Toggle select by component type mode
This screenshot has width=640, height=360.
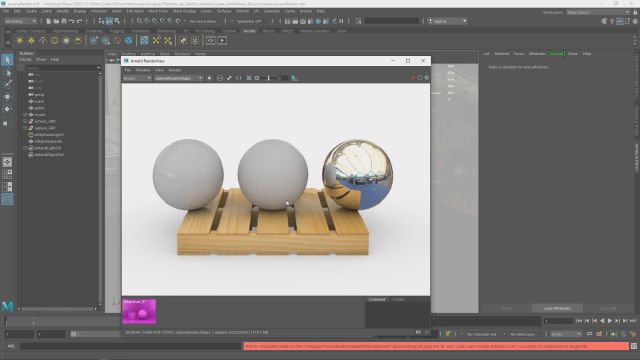click(x=117, y=21)
